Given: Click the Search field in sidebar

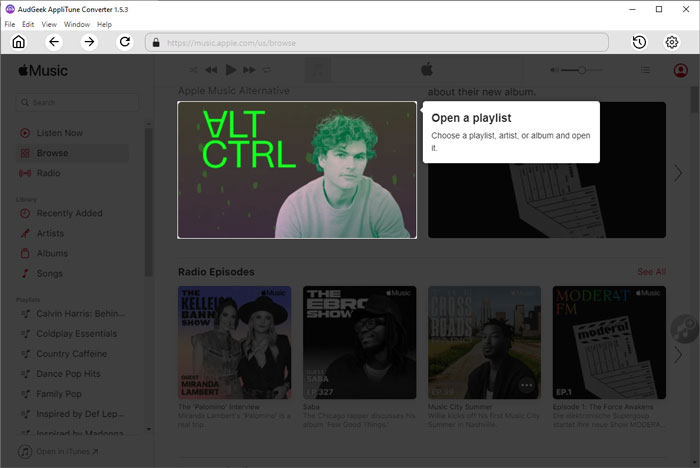Looking at the screenshot, I should pos(77,102).
